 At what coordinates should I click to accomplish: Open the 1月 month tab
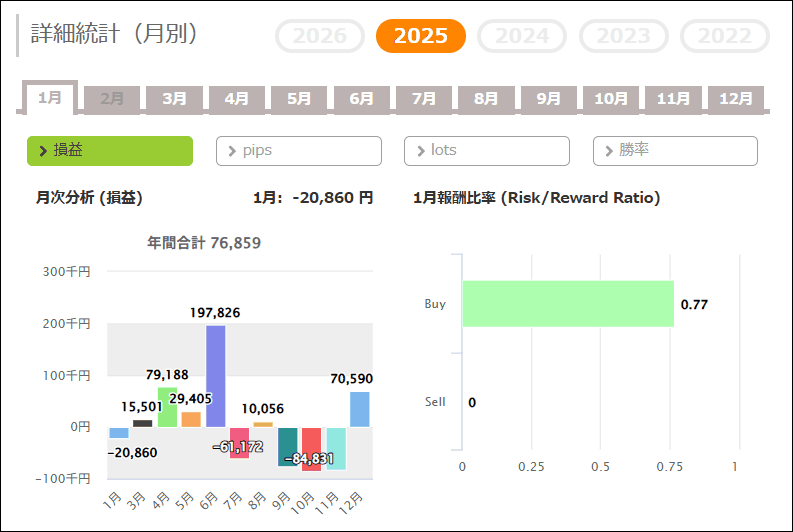pyautogui.click(x=50, y=98)
